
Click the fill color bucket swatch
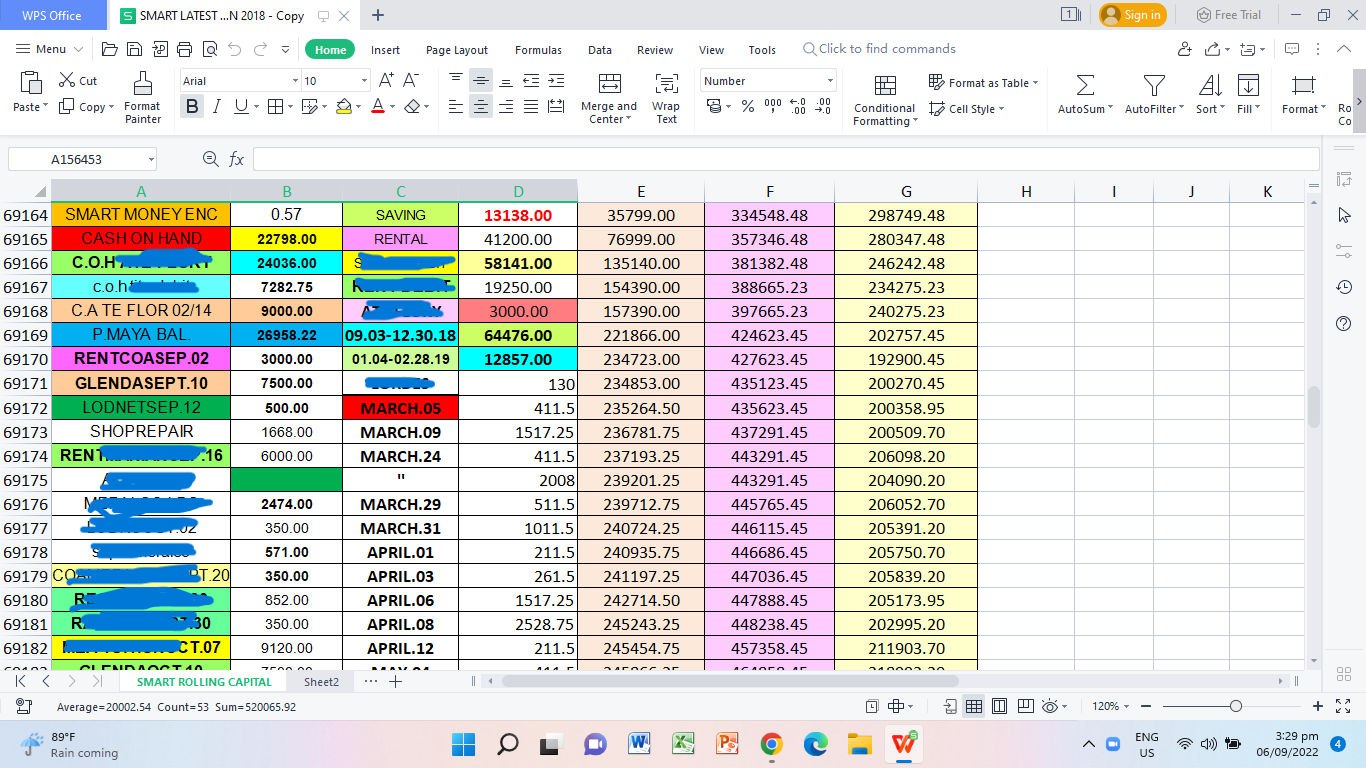pyautogui.click(x=343, y=106)
